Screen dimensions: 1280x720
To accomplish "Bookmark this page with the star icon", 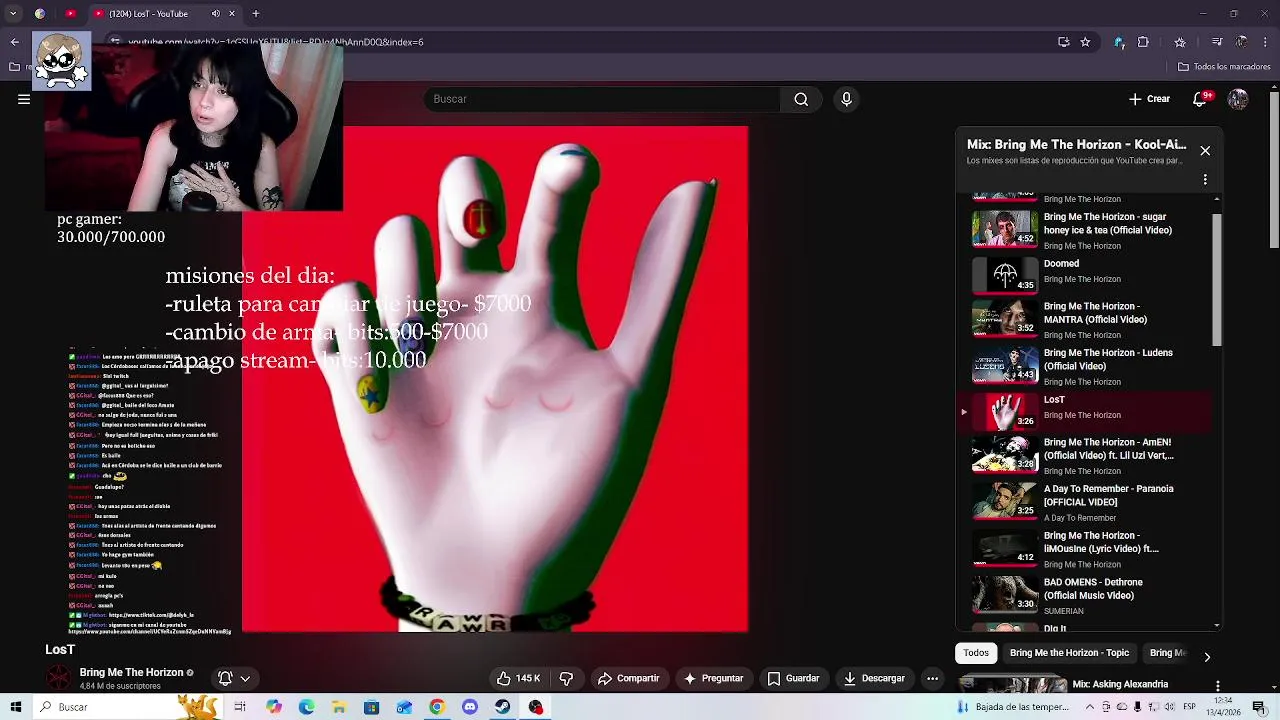I will coord(1085,42).
